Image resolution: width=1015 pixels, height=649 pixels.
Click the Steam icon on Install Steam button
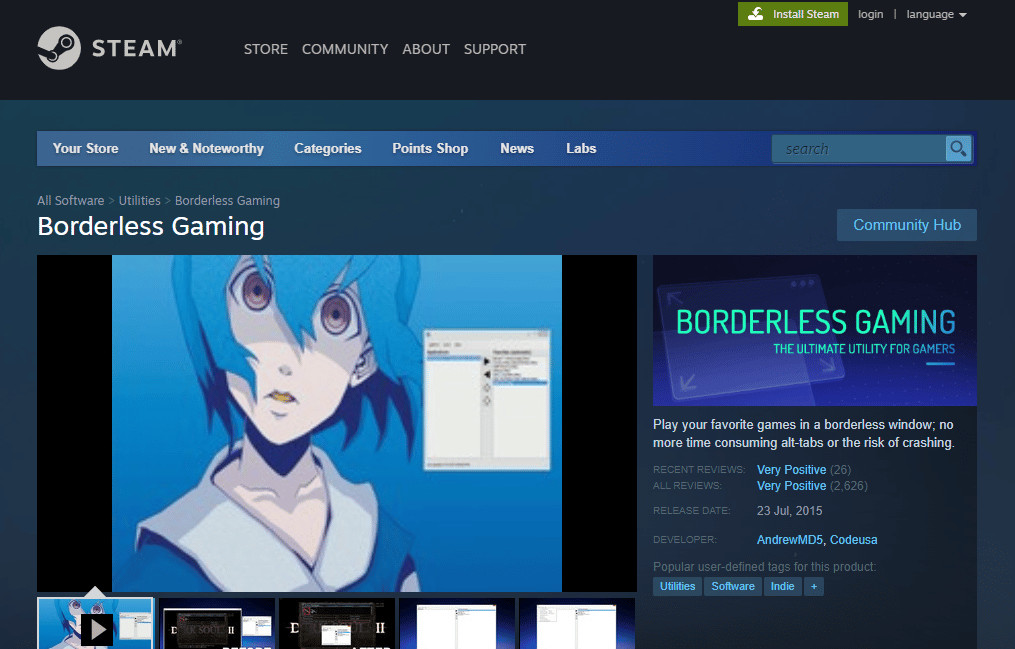(x=758, y=14)
